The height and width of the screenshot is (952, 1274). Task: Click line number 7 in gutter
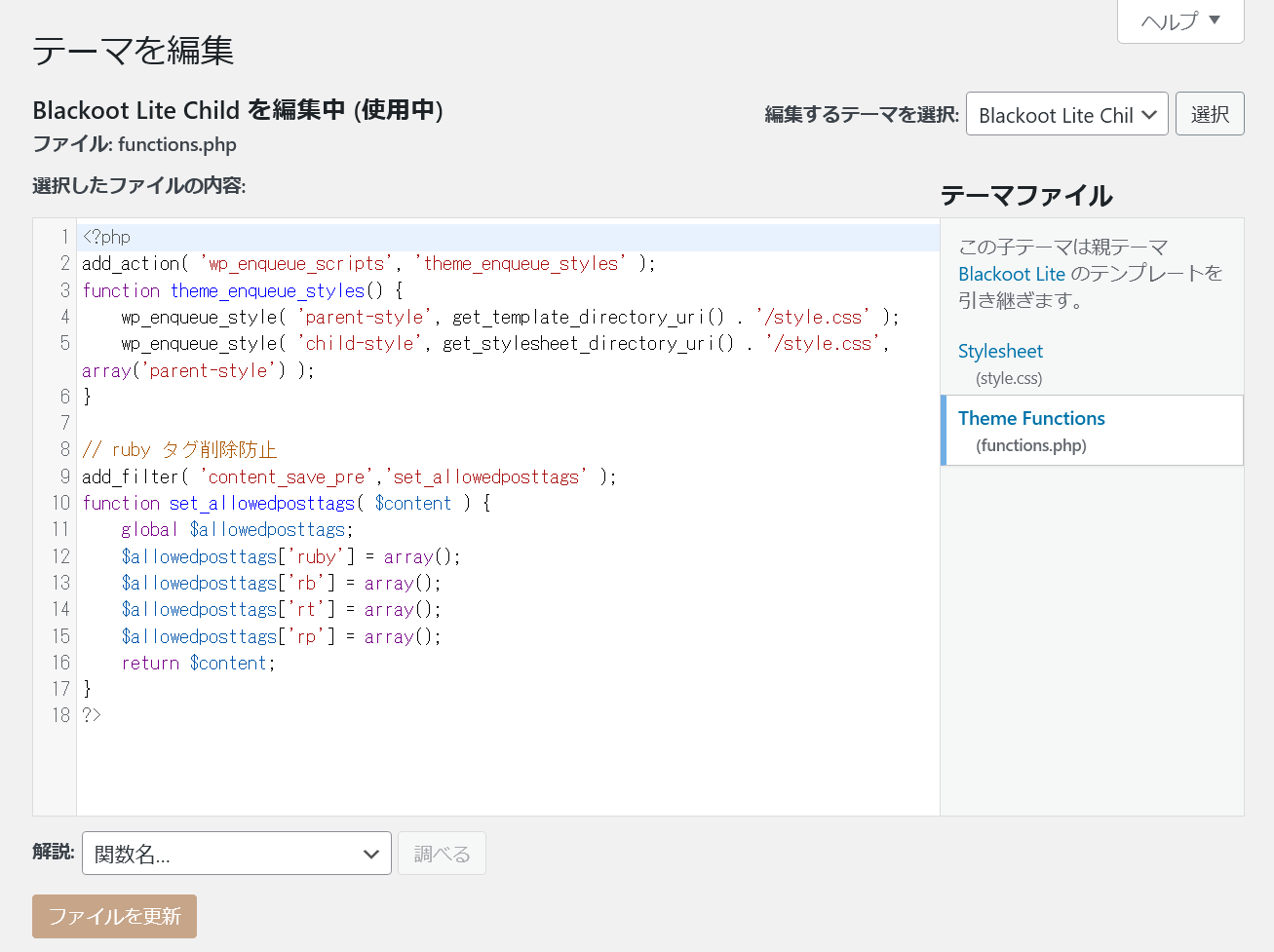(65, 423)
